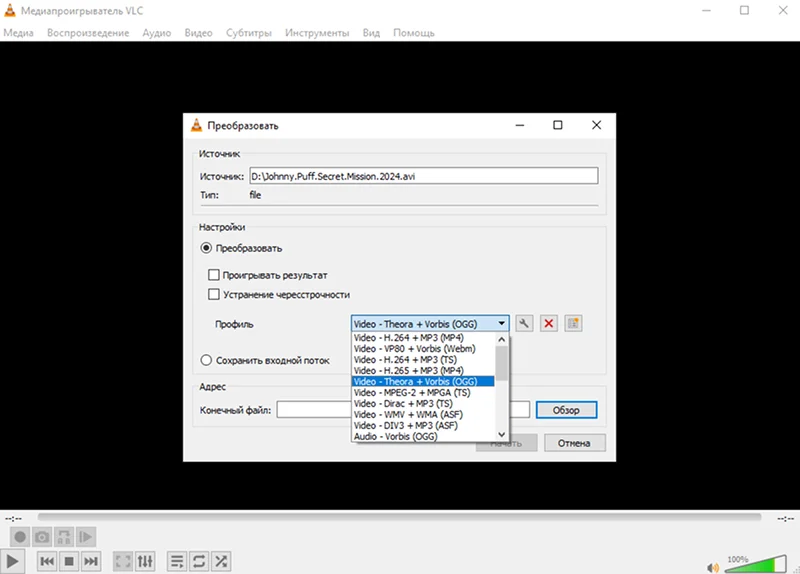The height and width of the screenshot is (574, 800).
Task: Open the Субтитры menu
Action: (248, 33)
